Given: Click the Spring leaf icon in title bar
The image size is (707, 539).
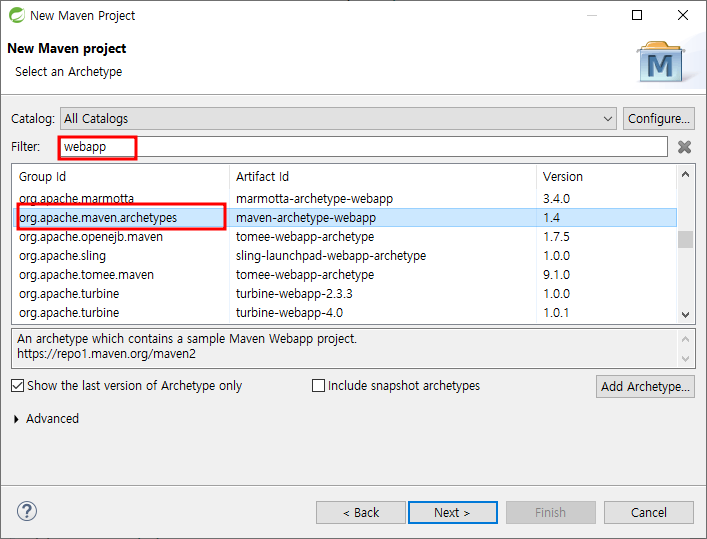Looking at the screenshot, I should pyautogui.click(x=17, y=15).
